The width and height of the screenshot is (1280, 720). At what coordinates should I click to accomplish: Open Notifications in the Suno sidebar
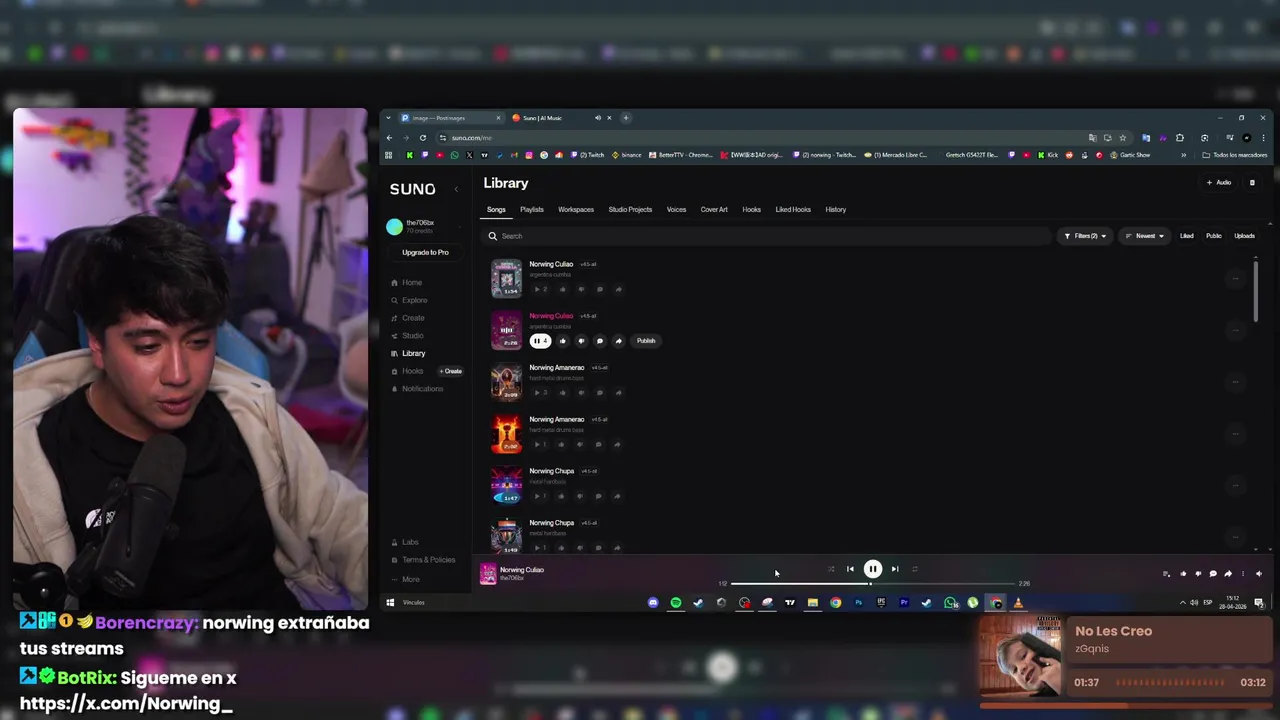(x=417, y=389)
